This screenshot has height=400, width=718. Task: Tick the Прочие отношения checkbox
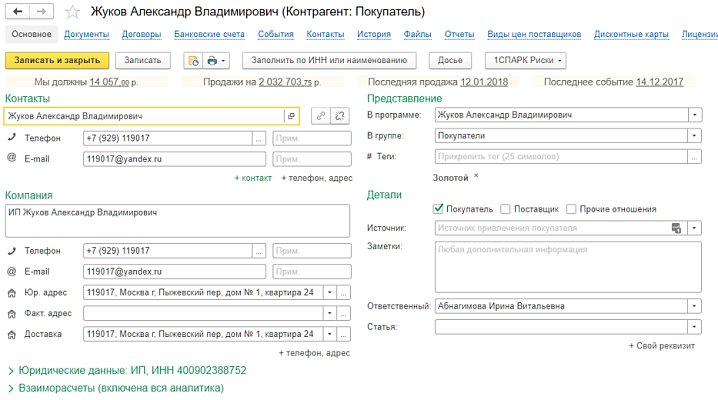point(571,209)
